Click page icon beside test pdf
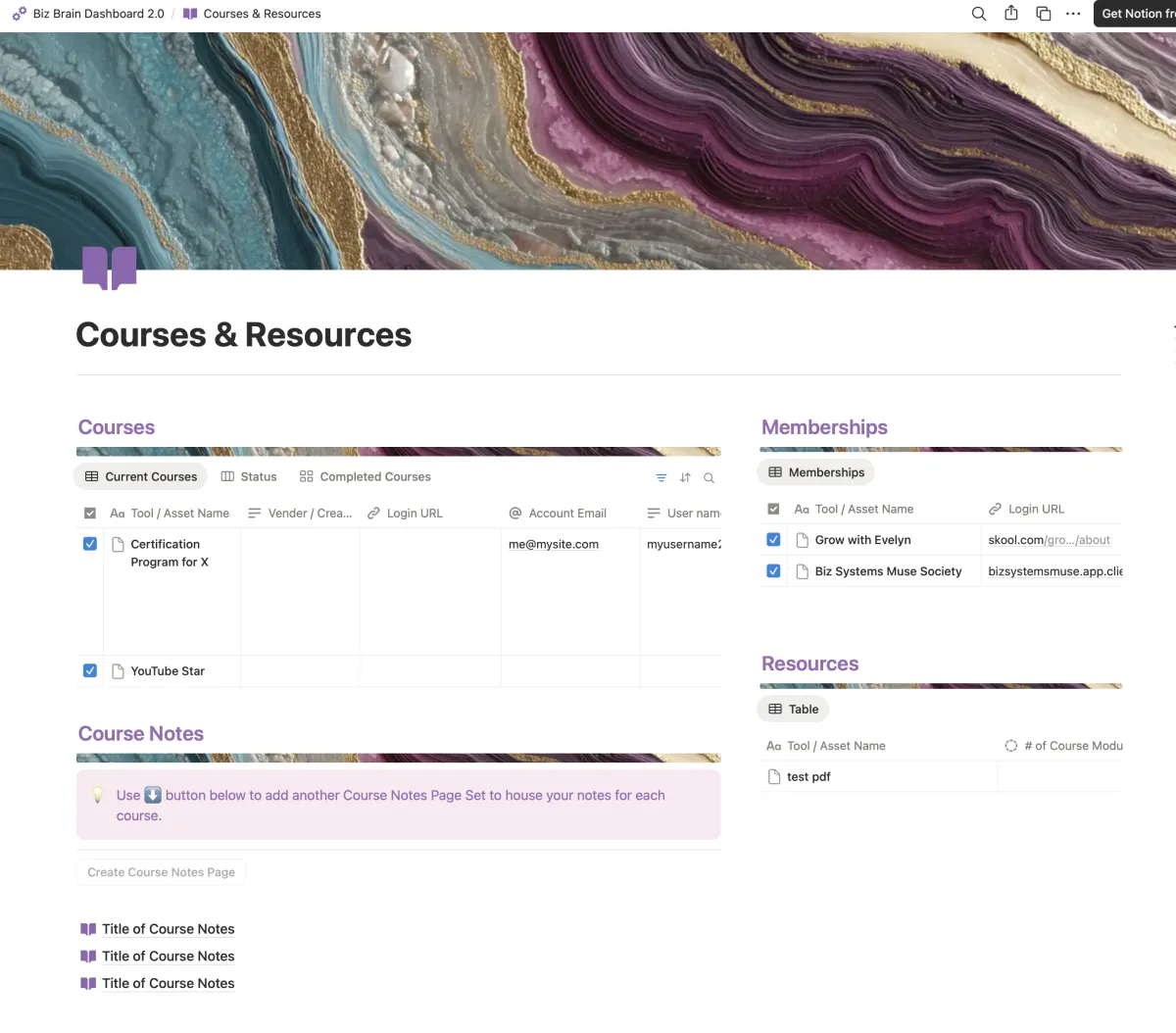The height and width of the screenshot is (1033, 1176). click(x=774, y=777)
